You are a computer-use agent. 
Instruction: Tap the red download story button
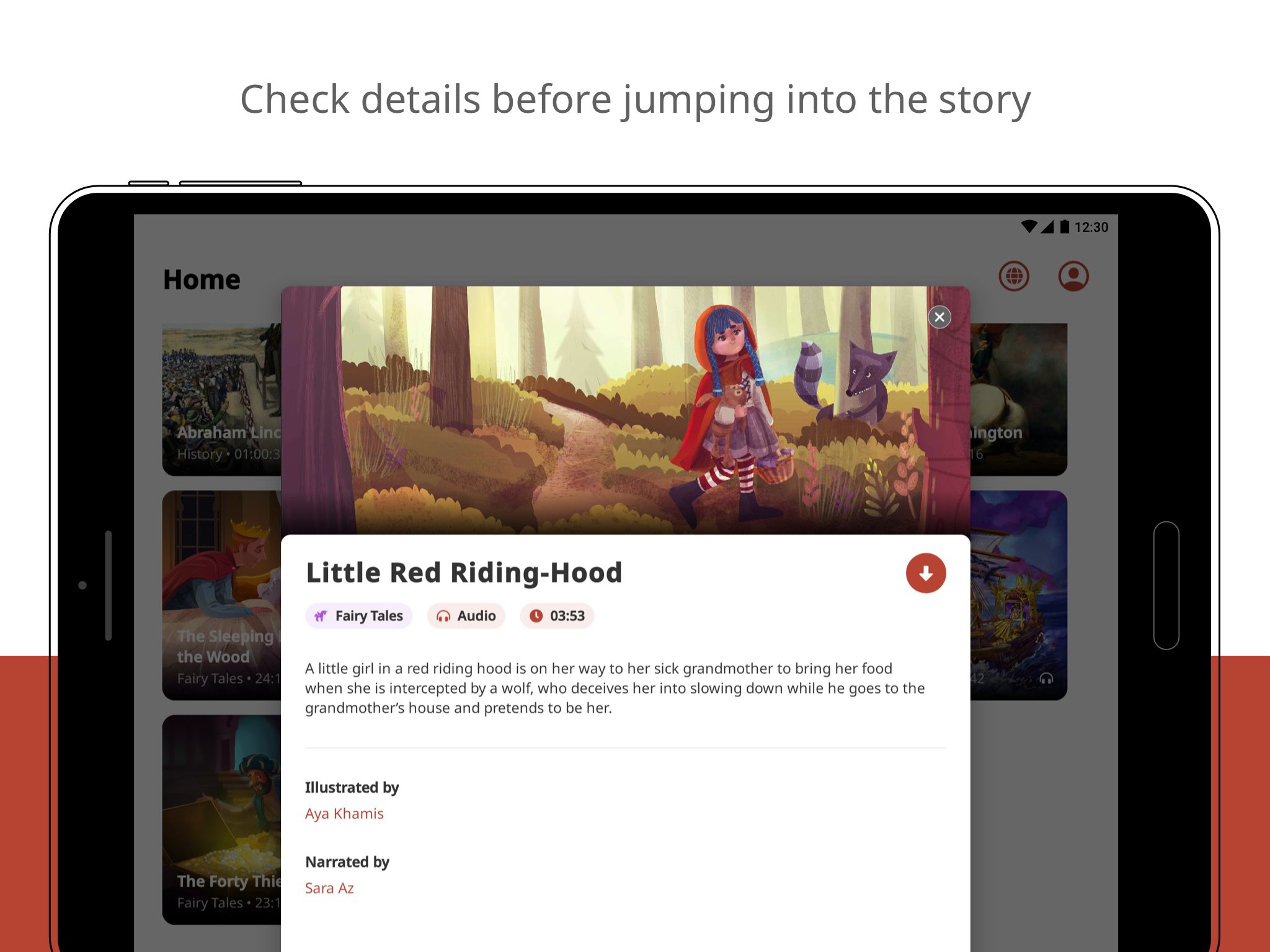click(925, 573)
